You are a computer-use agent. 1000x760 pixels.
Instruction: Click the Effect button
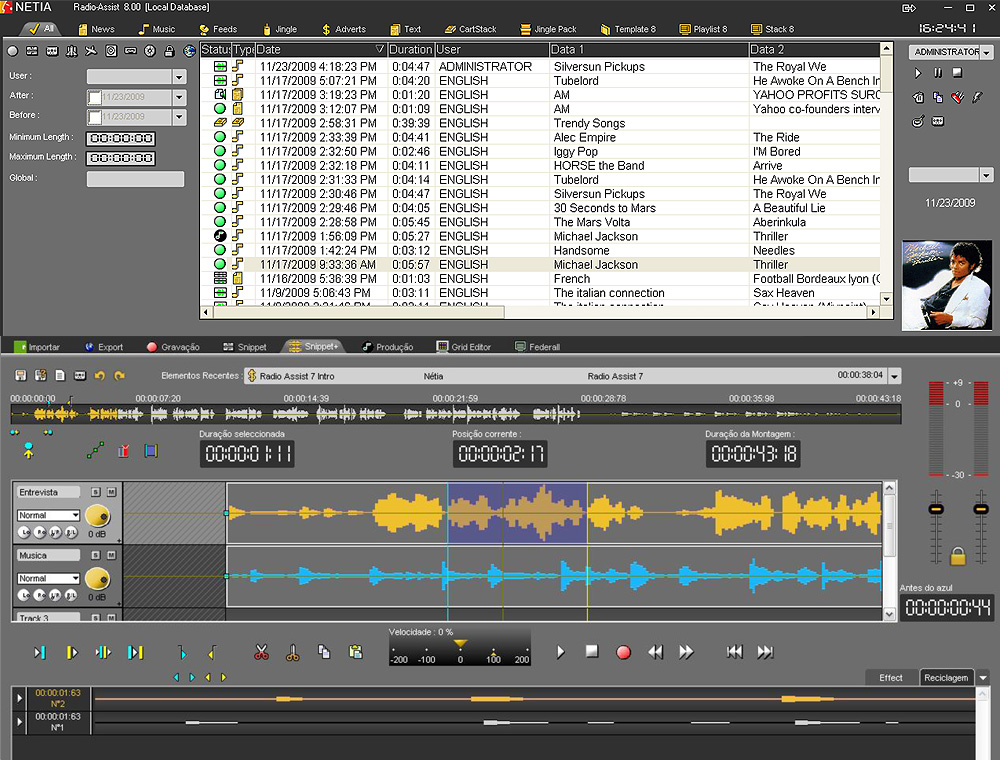pos(890,677)
